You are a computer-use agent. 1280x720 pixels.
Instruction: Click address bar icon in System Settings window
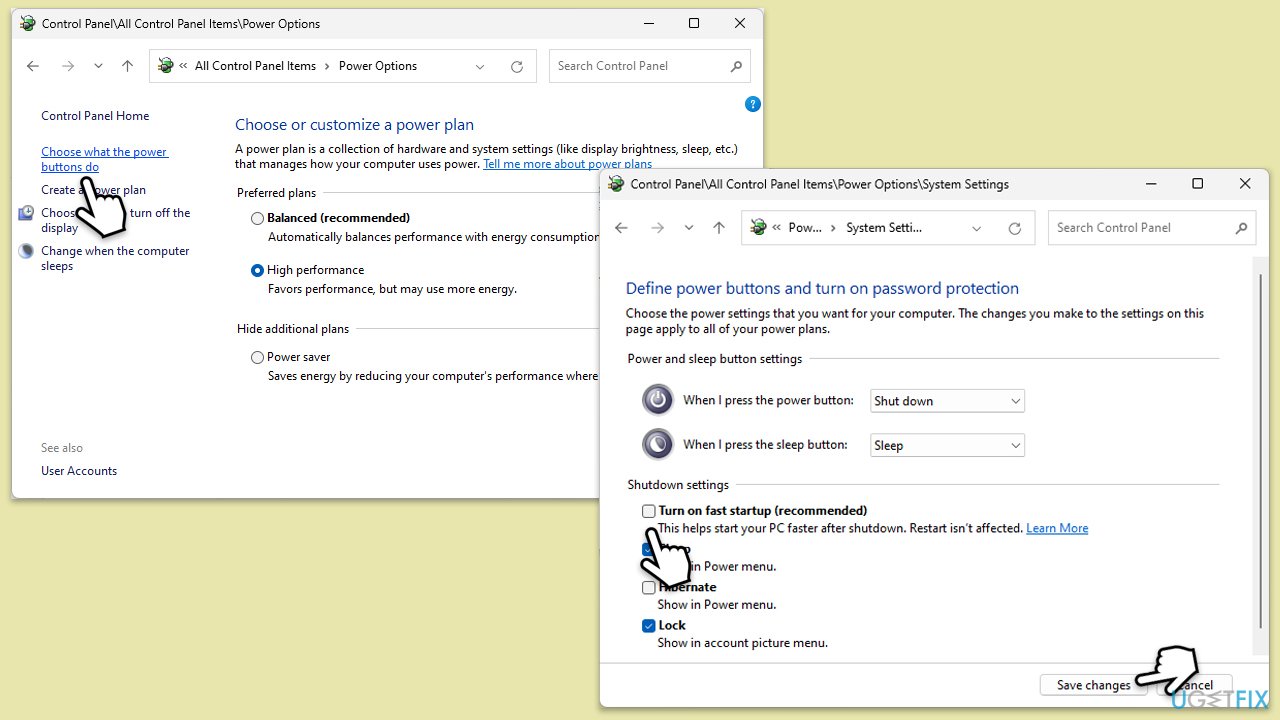pos(759,228)
